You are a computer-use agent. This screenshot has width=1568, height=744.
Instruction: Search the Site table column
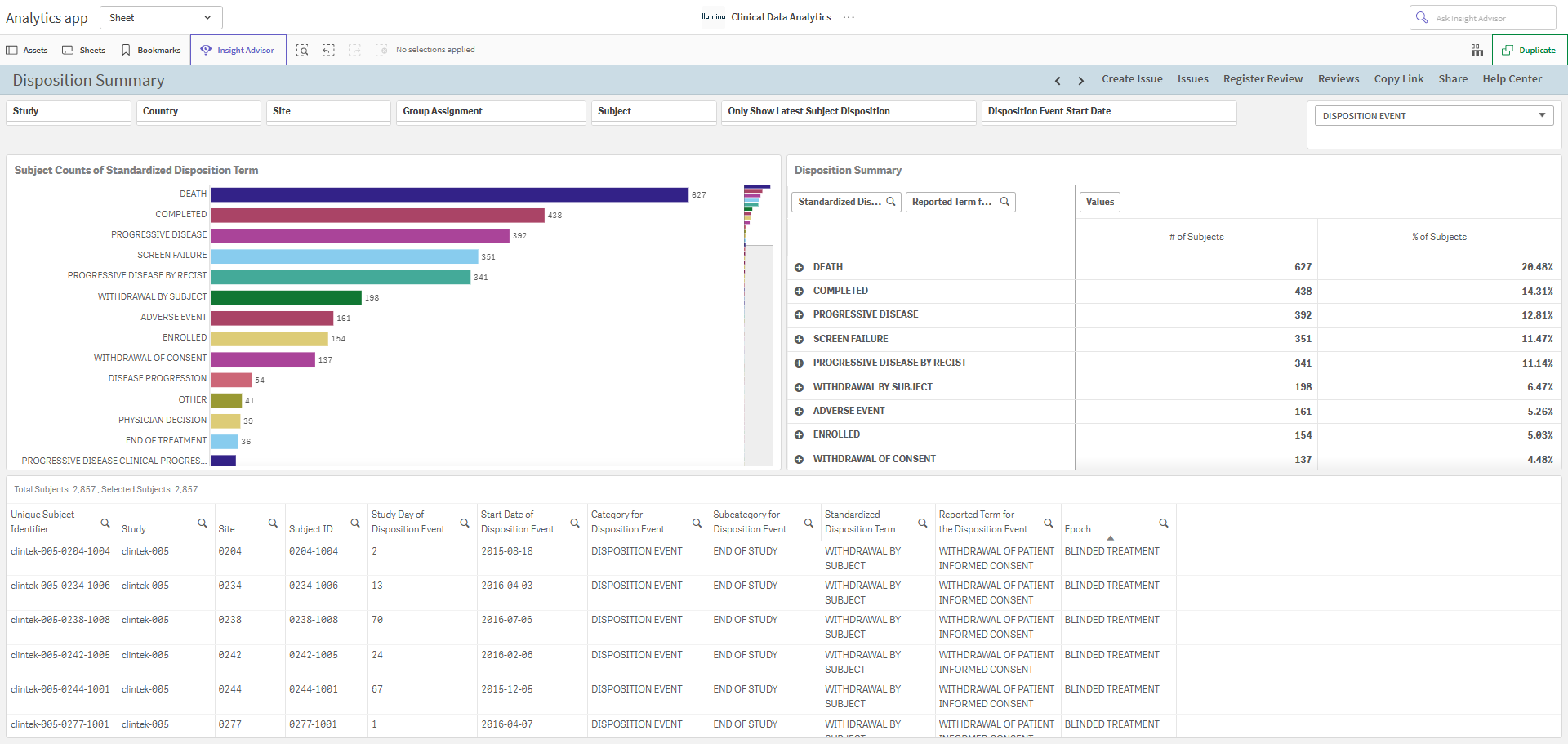click(274, 523)
